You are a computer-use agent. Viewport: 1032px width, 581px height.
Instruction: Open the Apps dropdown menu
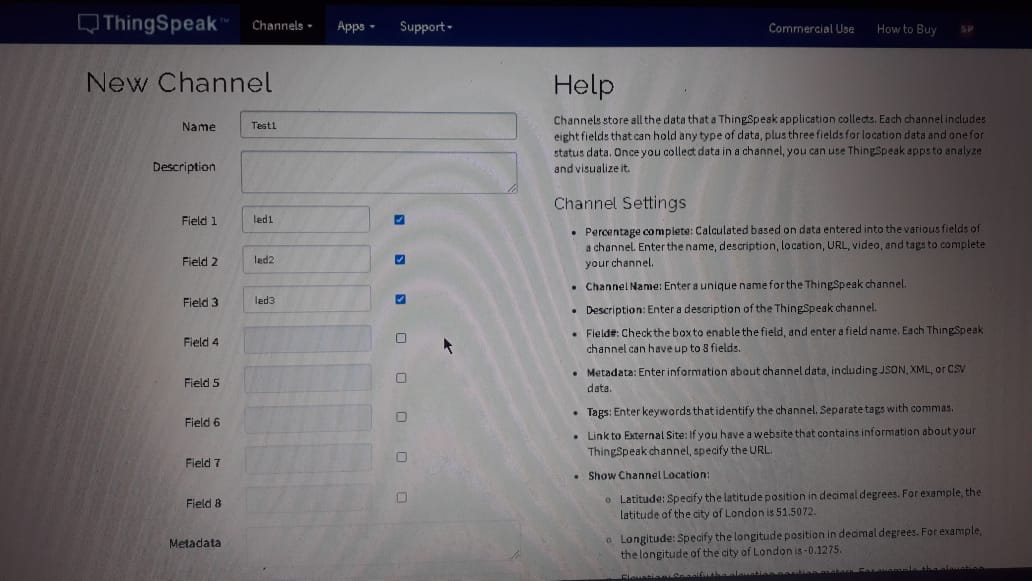(355, 26)
